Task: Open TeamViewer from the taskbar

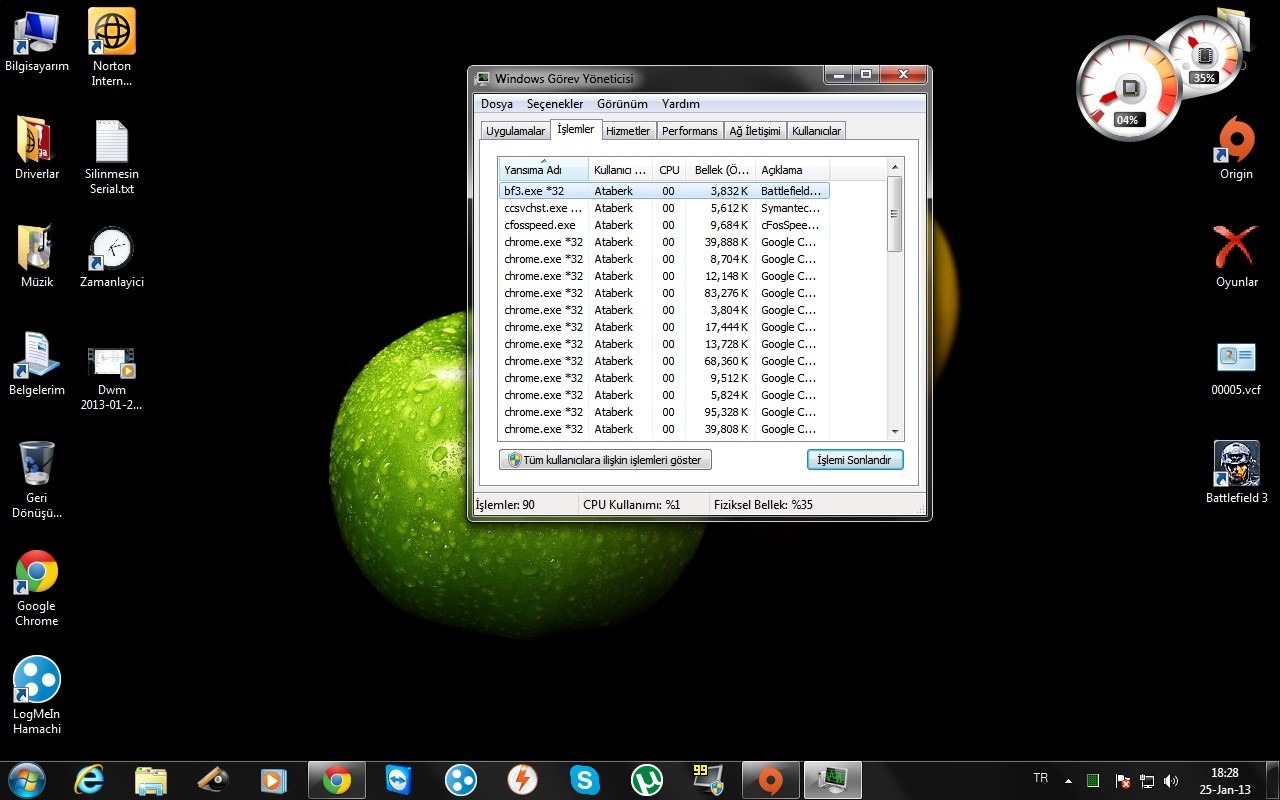Action: tap(398, 780)
